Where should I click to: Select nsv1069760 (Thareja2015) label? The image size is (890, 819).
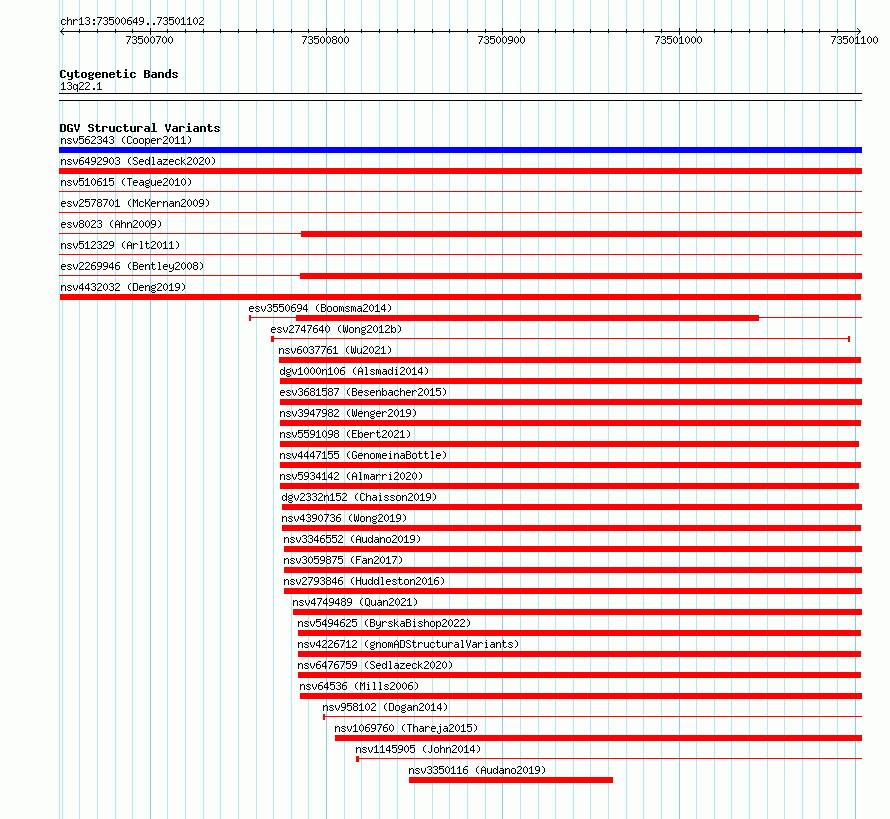pyautogui.click(x=406, y=728)
